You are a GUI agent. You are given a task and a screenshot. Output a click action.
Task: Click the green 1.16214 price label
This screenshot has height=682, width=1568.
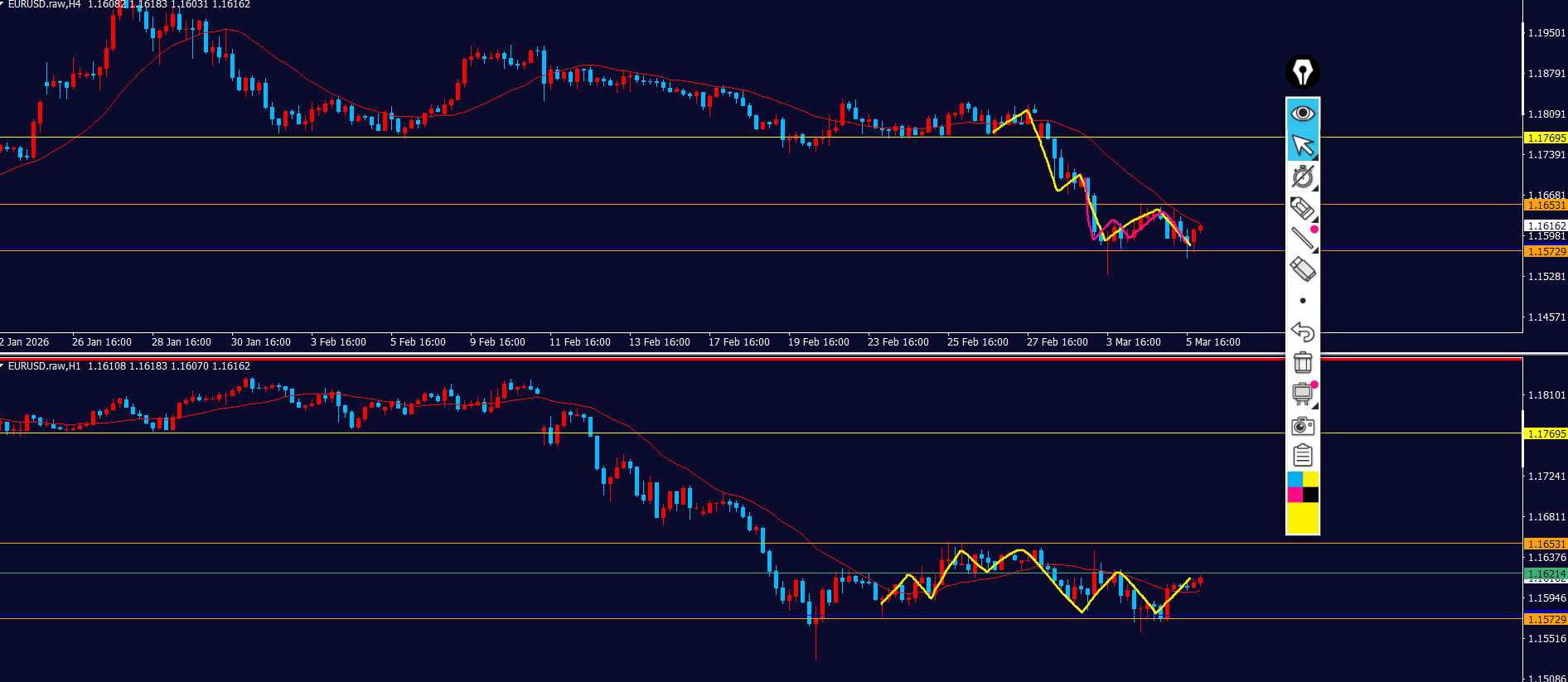[x=1546, y=573]
